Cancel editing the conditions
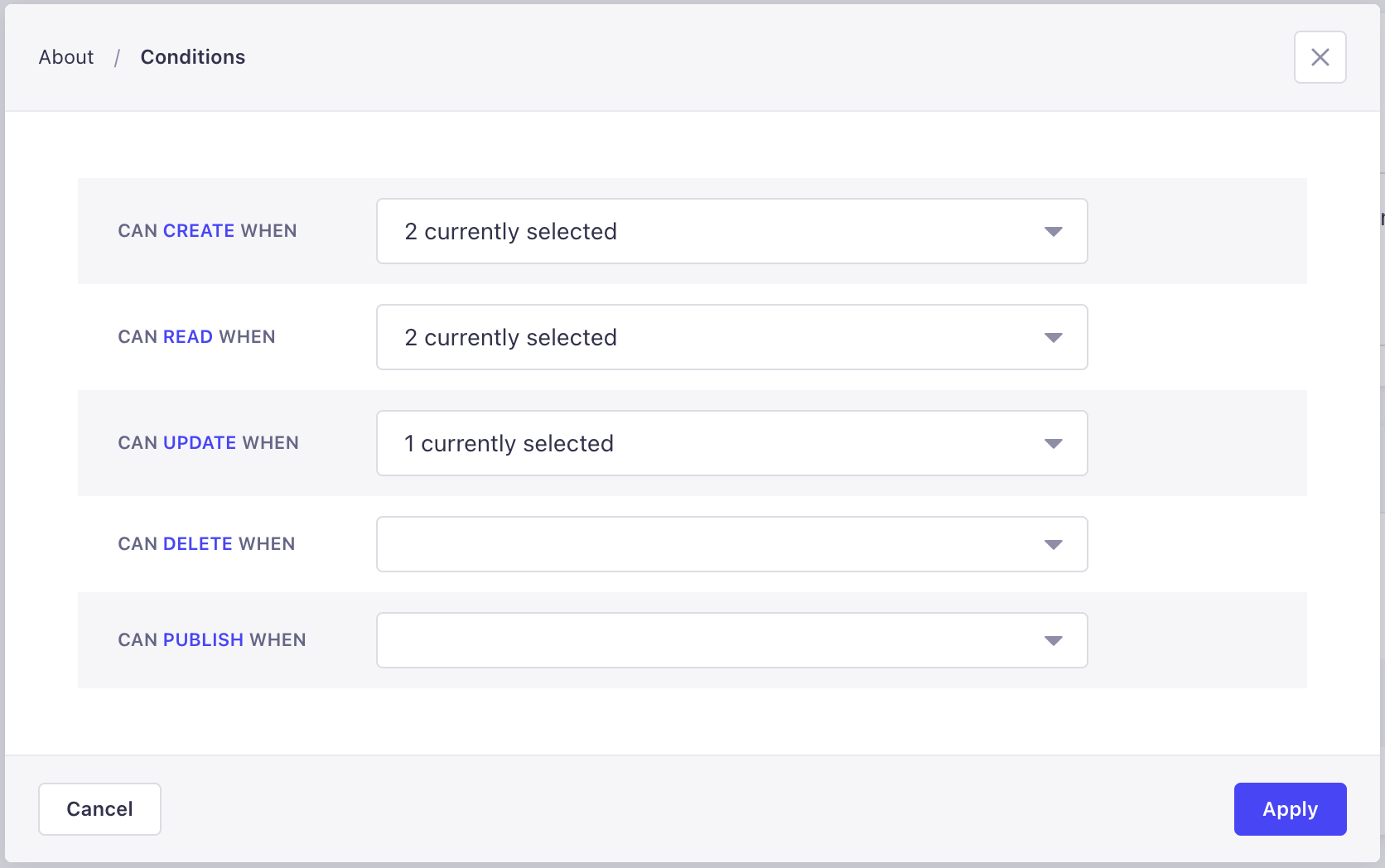 99,809
